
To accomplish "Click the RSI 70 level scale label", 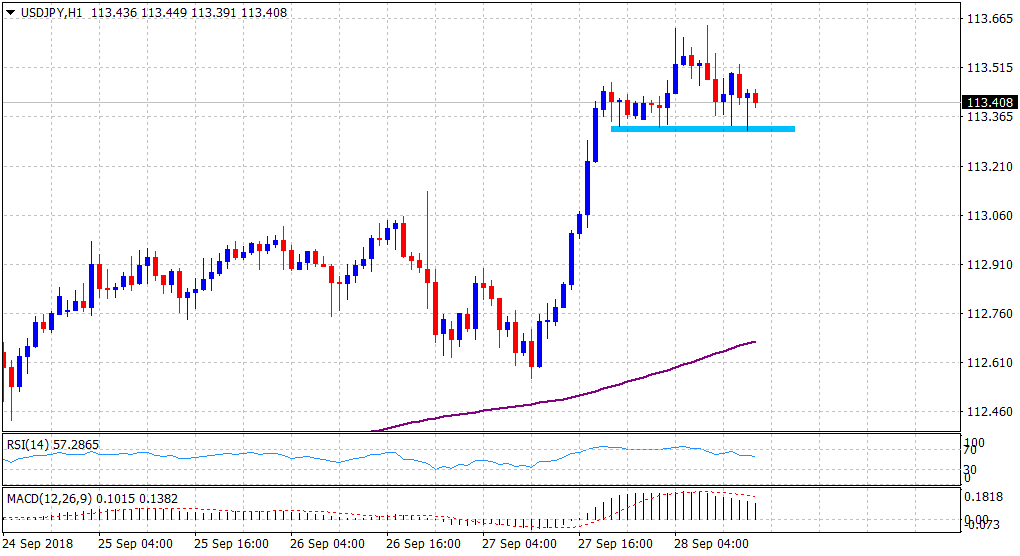I will coord(970,452).
